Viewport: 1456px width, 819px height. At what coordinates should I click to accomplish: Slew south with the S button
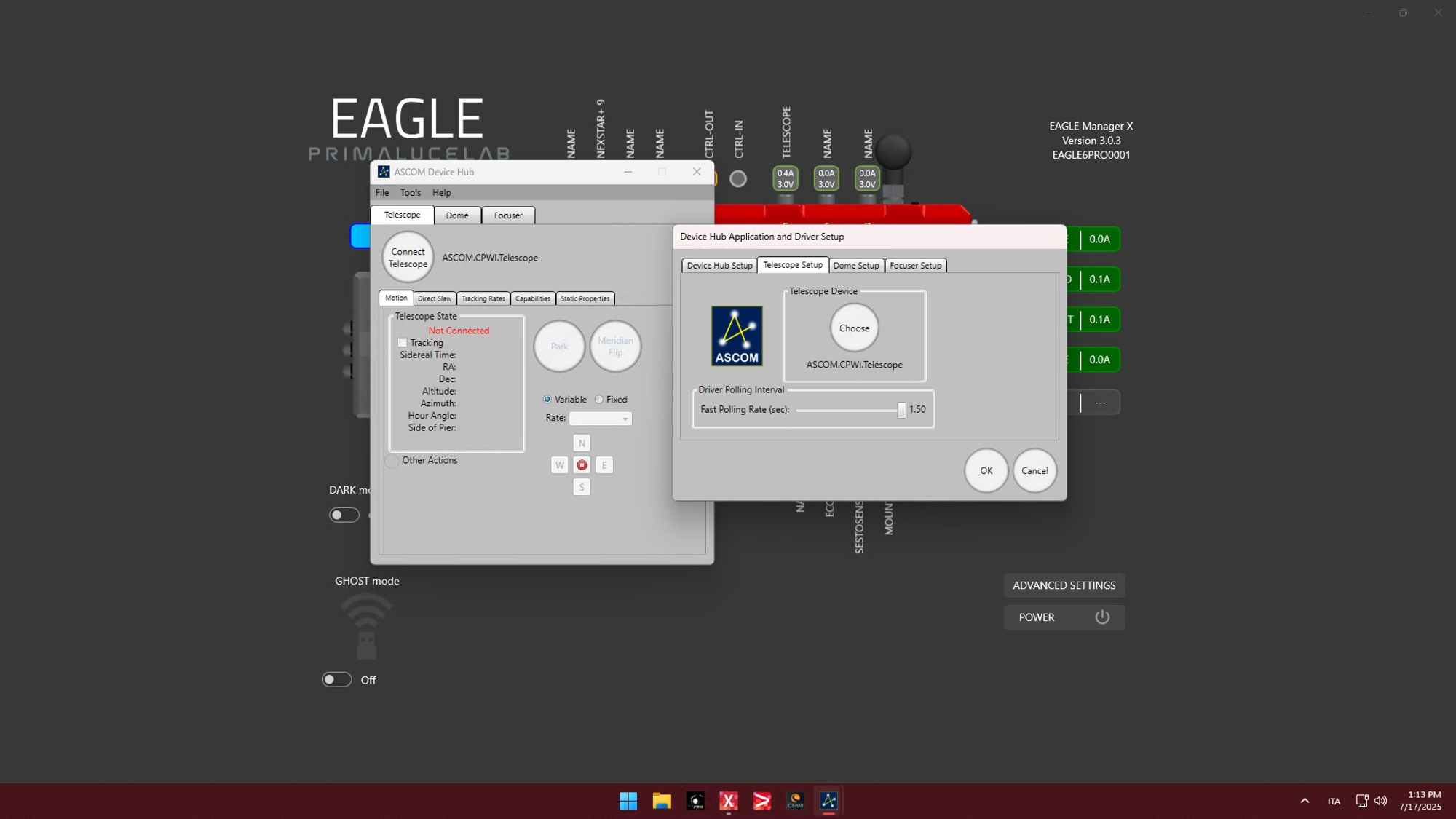[582, 487]
